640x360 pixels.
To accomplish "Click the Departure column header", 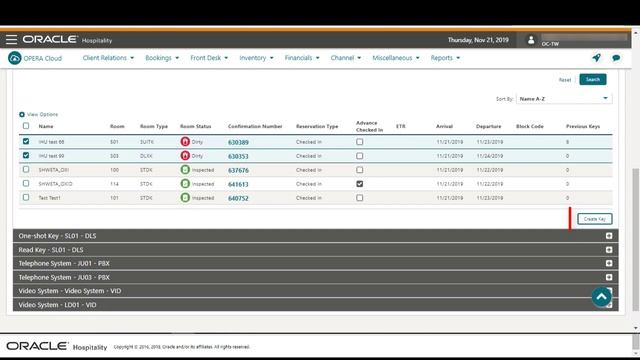I will [488, 126].
